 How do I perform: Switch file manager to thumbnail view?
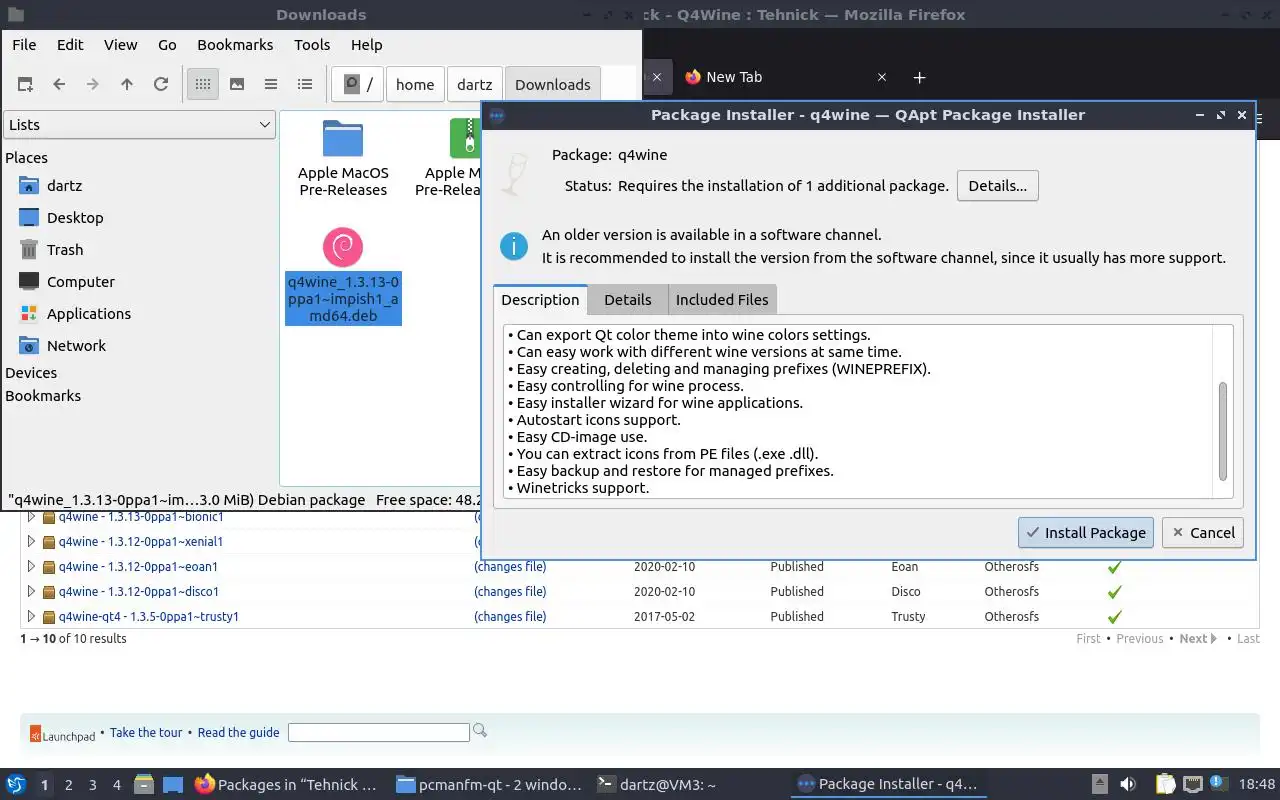click(237, 85)
